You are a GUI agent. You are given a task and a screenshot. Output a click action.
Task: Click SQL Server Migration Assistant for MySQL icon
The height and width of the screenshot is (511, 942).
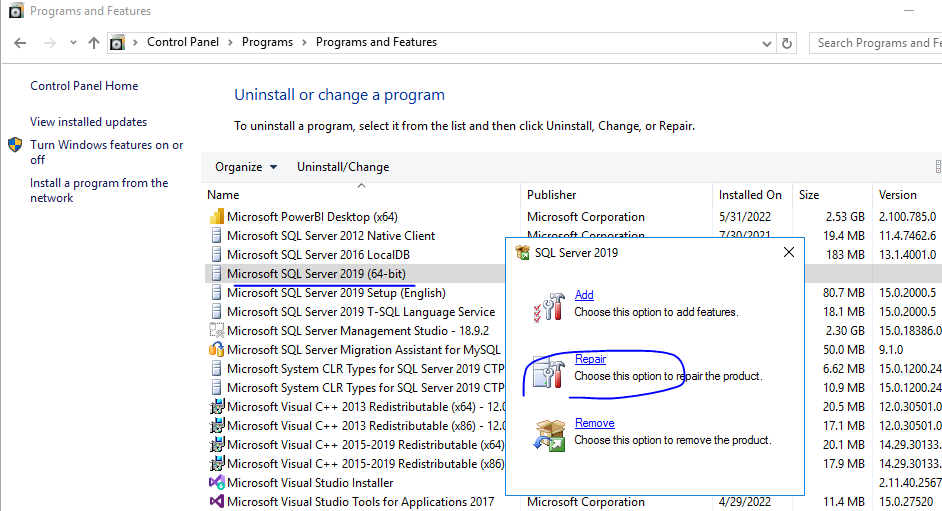click(x=216, y=349)
